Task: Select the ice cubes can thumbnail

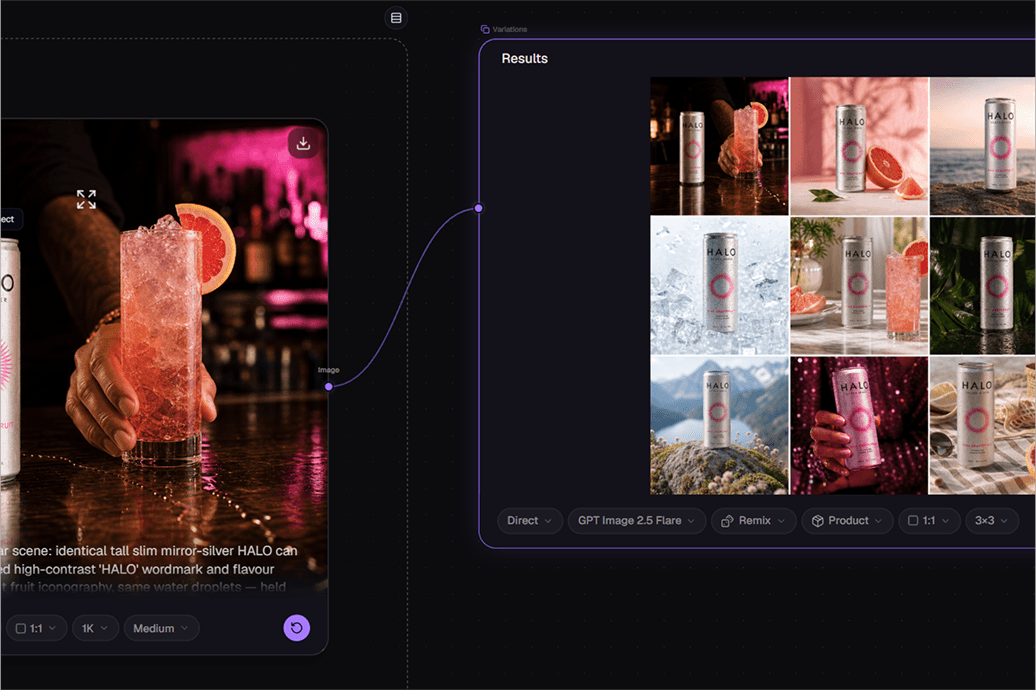Action: click(x=719, y=286)
